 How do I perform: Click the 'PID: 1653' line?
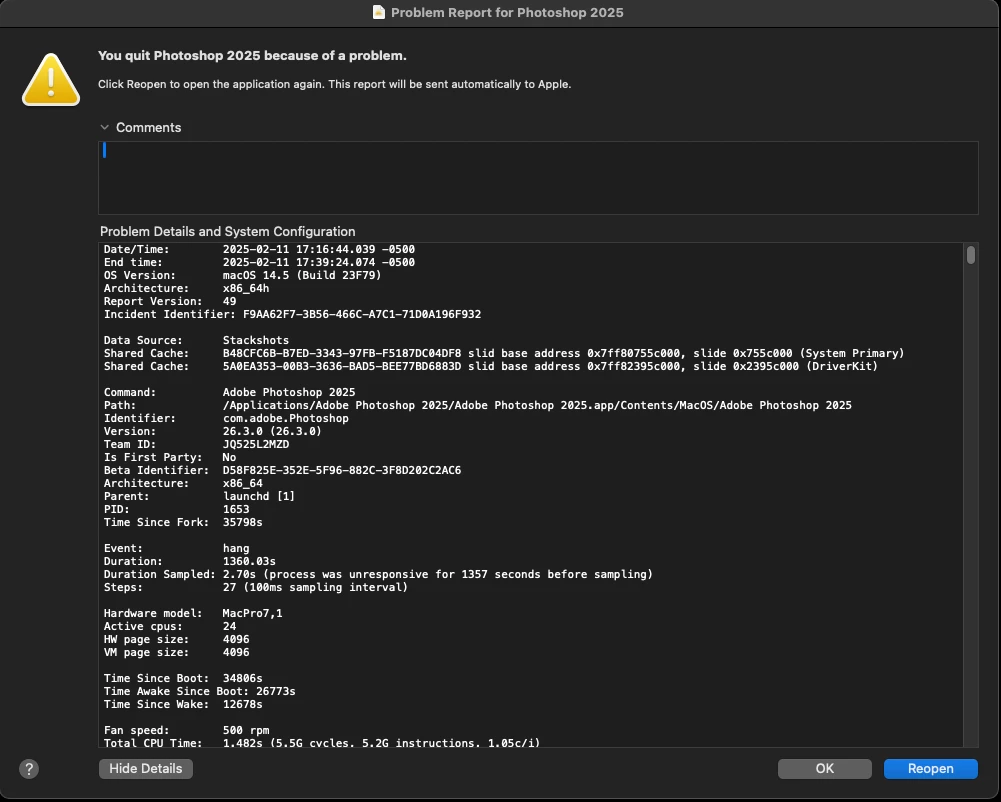pyautogui.click(x=176, y=510)
